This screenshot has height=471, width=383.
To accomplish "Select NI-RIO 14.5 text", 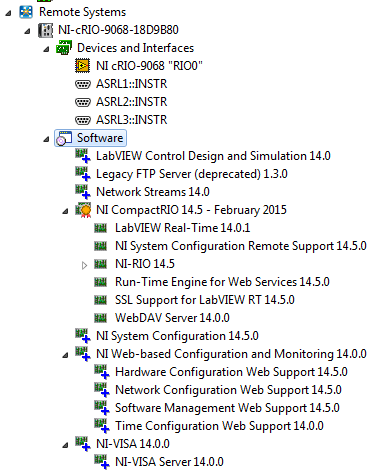I will click(x=145, y=264).
